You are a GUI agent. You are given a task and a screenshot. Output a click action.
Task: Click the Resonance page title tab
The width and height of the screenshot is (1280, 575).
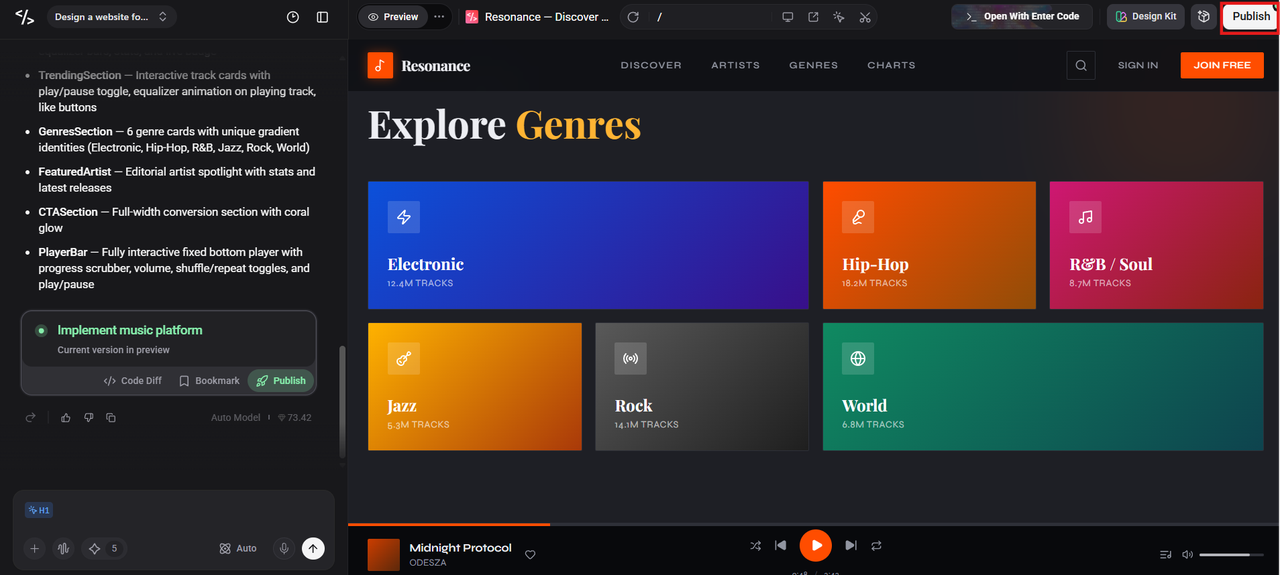tap(537, 17)
